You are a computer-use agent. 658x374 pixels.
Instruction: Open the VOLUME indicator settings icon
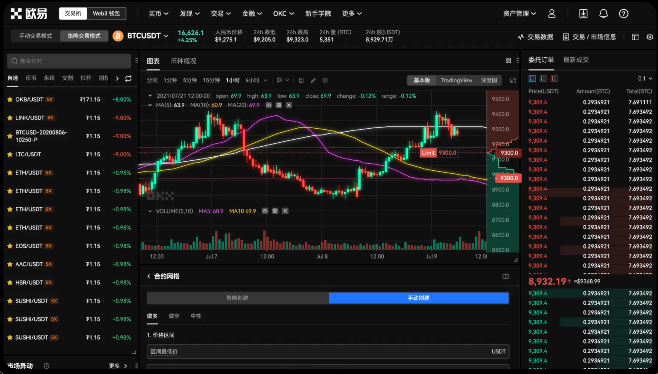pos(275,211)
